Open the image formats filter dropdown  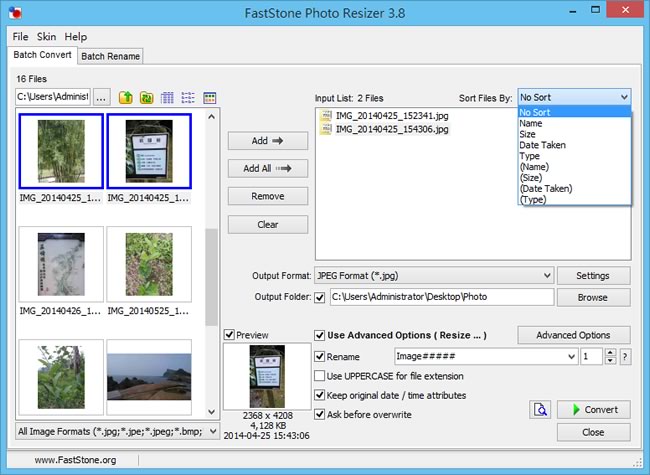(211, 432)
